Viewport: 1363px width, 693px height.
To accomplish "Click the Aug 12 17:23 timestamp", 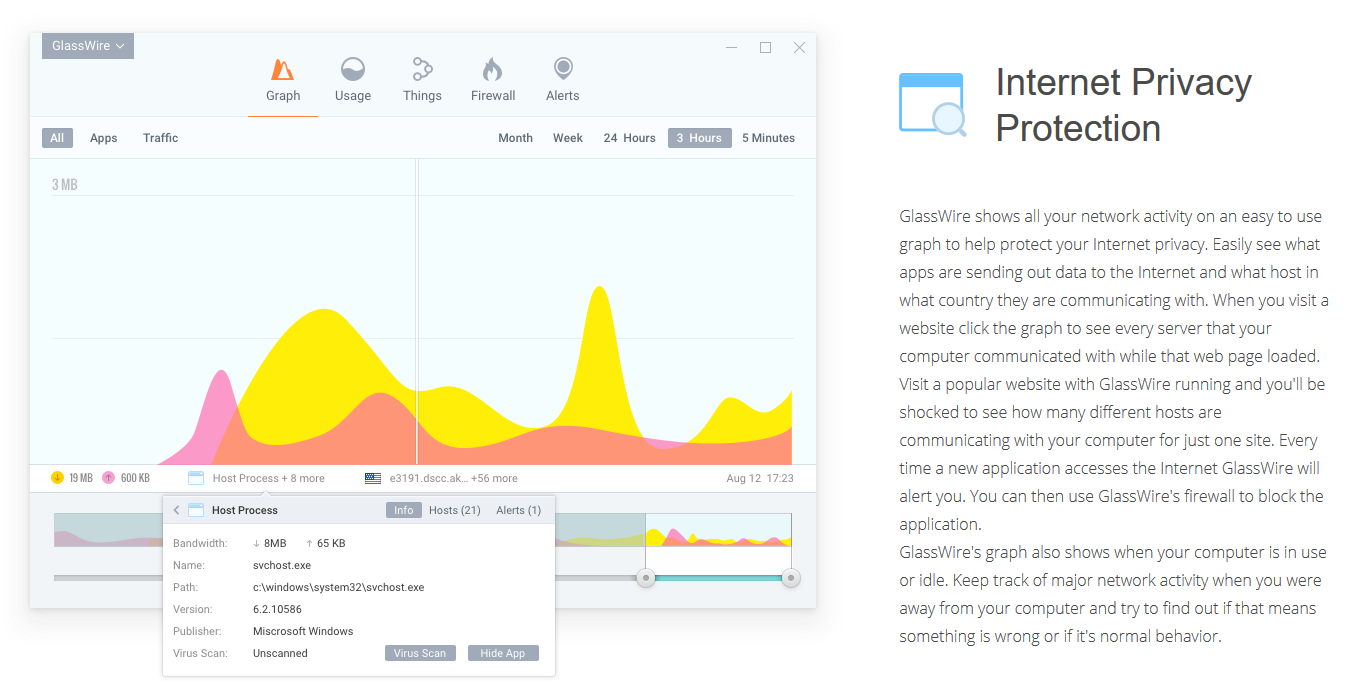I will click(760, 478).
